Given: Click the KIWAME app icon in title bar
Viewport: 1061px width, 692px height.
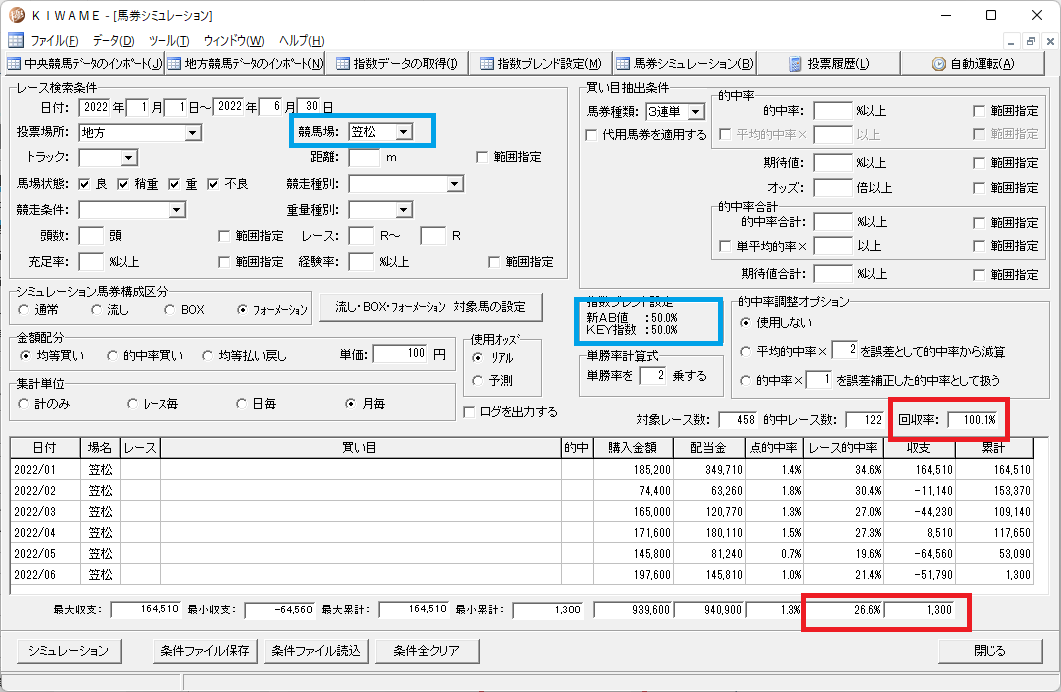Looking at the screenshot, I should click(x=17, y=15).
